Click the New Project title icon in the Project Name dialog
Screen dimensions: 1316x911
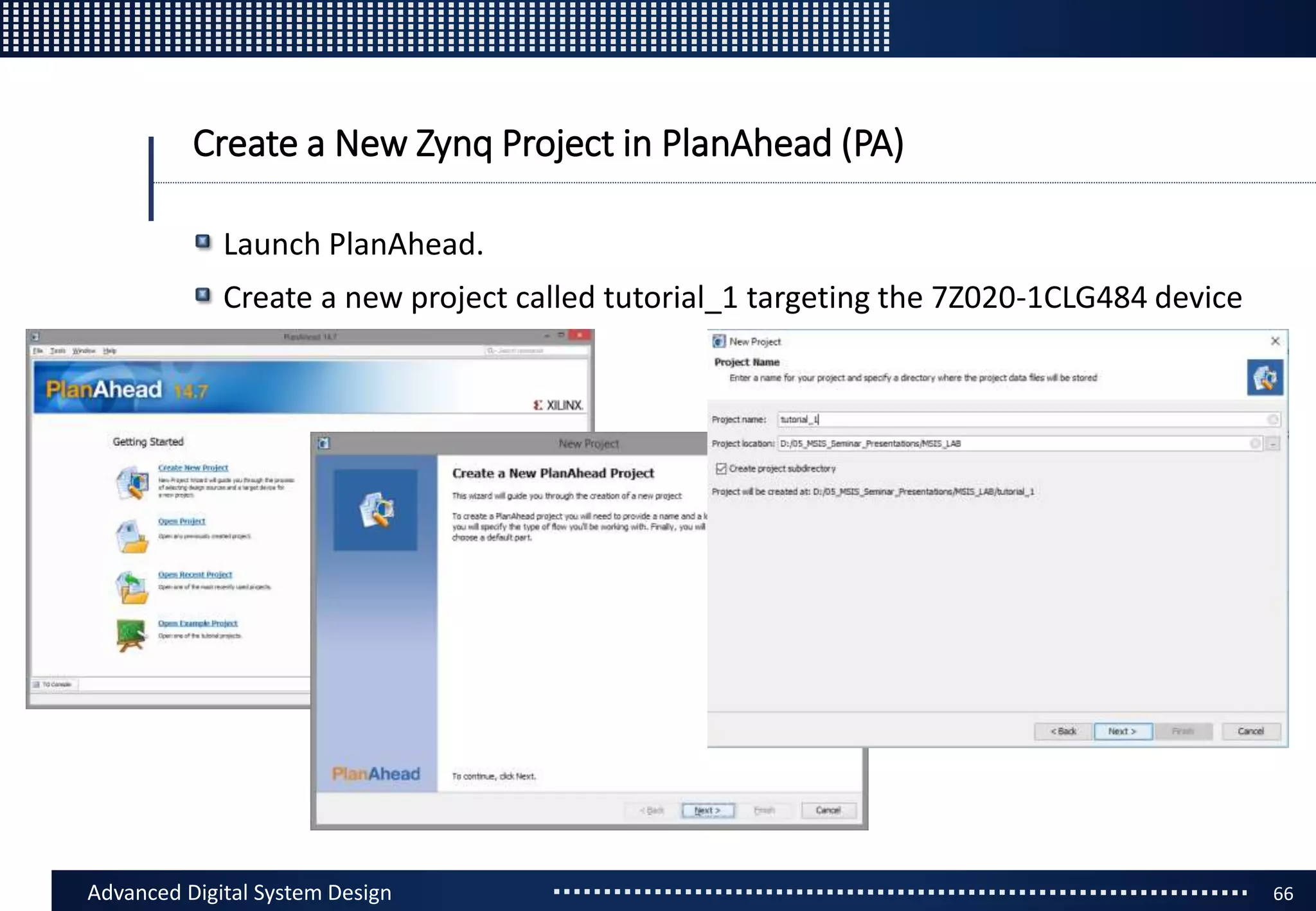coord(719,341)
